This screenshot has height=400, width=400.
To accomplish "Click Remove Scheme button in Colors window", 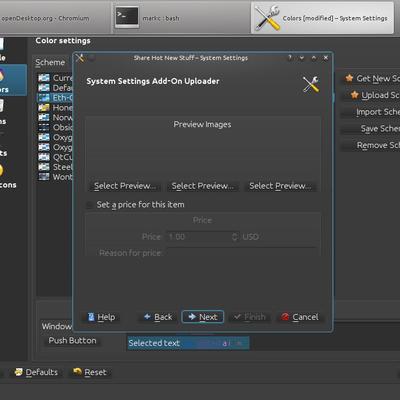I will point(371,145).
